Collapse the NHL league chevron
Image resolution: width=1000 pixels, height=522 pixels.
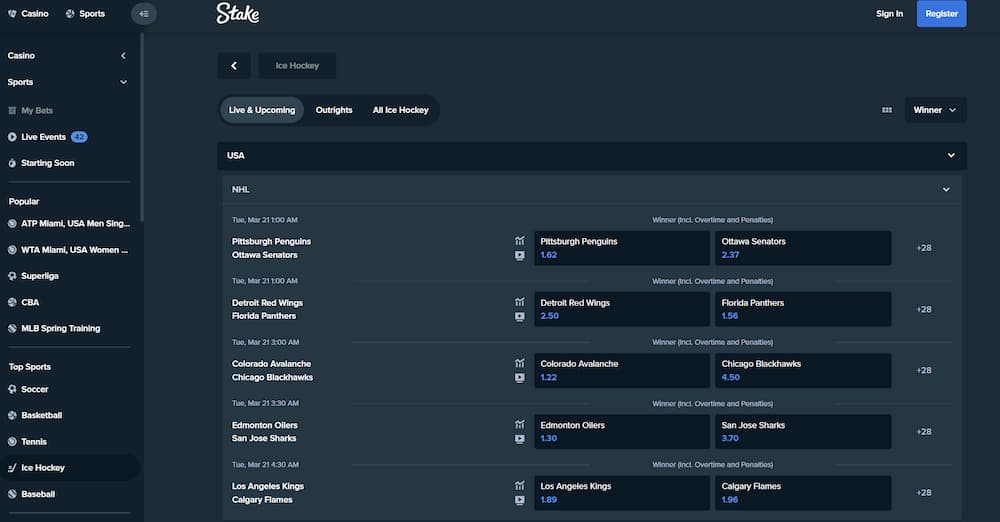point(946,190)
